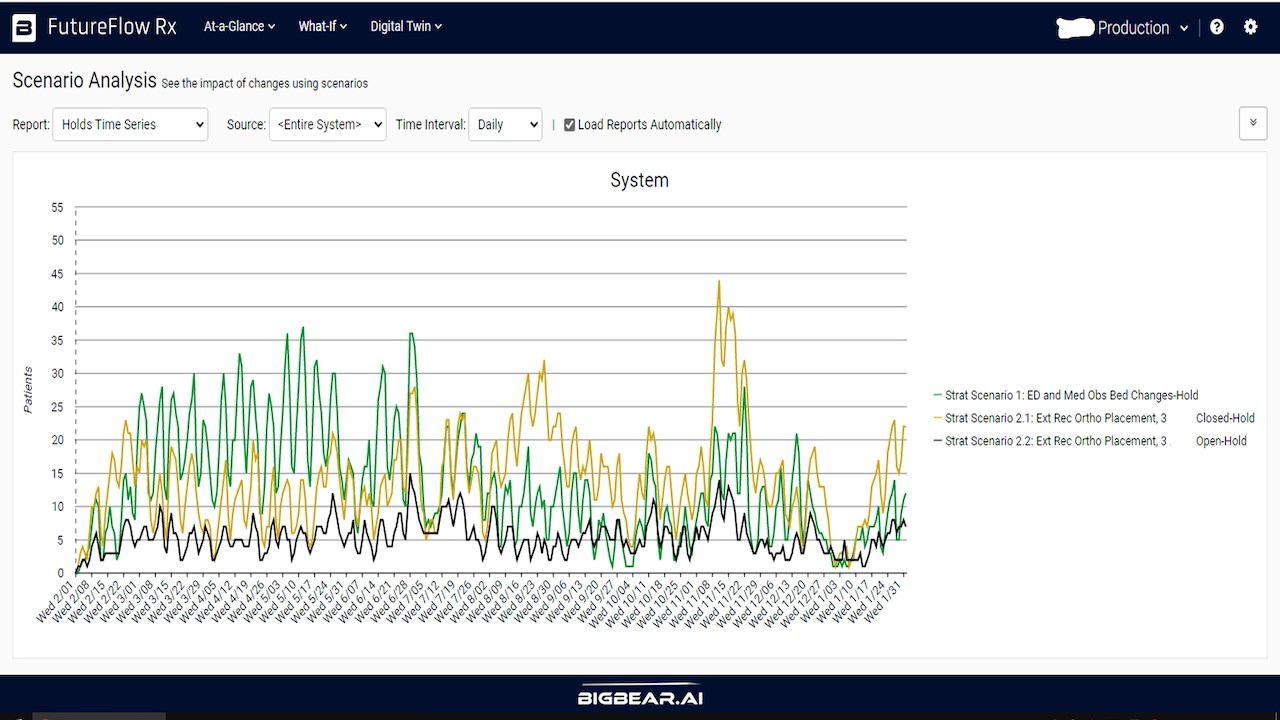
Task: Click the green swatch for Strat Scenario 1
Action: pyautogui.click(x=938, y=395)
